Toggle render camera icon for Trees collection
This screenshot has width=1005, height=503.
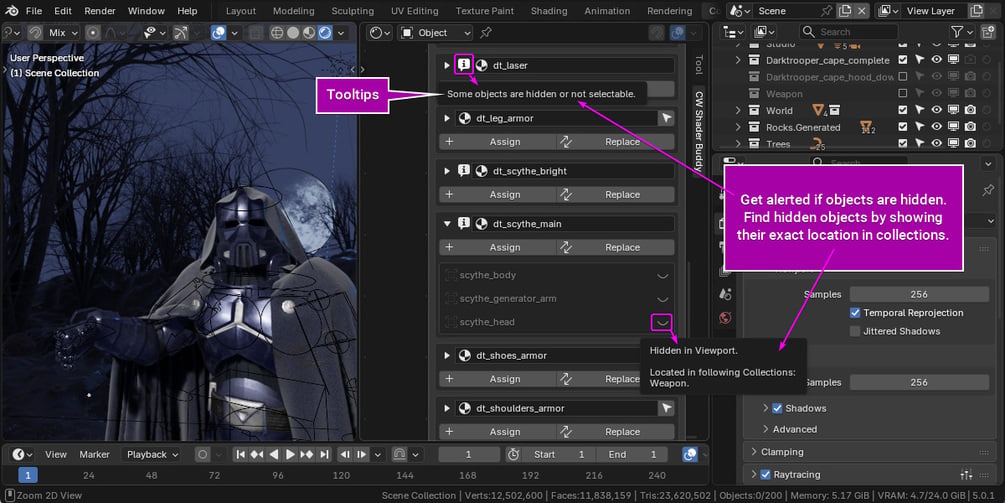[970, 144]
